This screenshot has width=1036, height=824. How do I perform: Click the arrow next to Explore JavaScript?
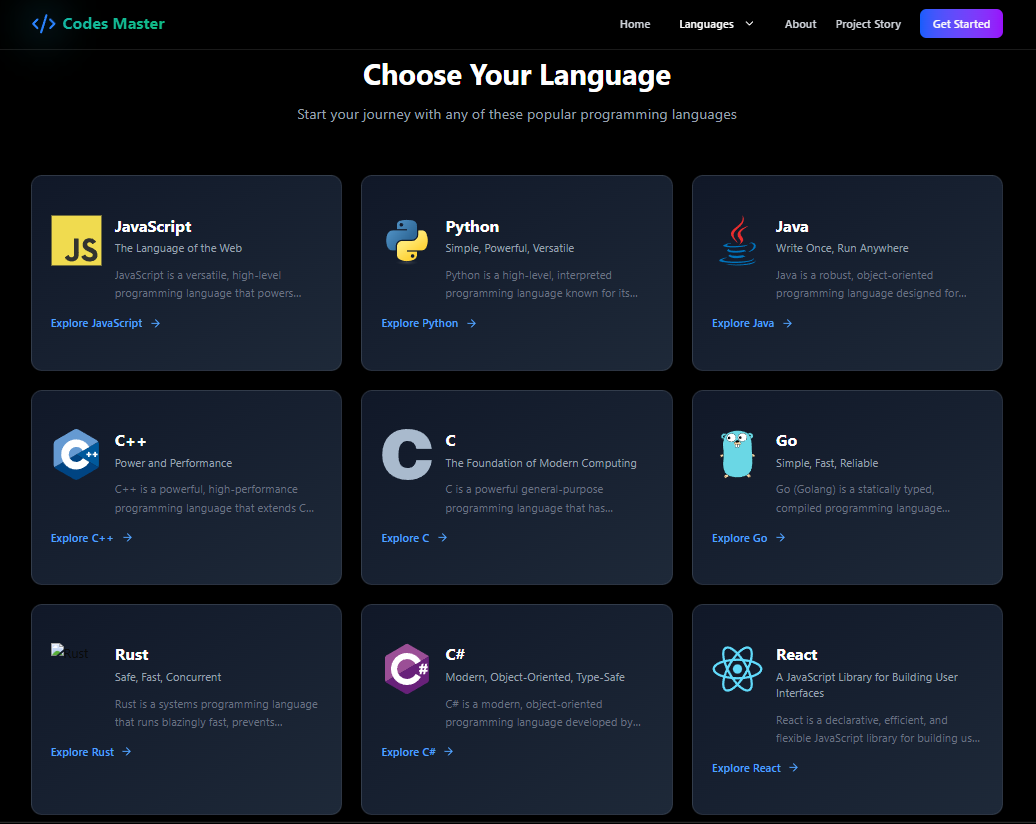[x=155, y=323]
